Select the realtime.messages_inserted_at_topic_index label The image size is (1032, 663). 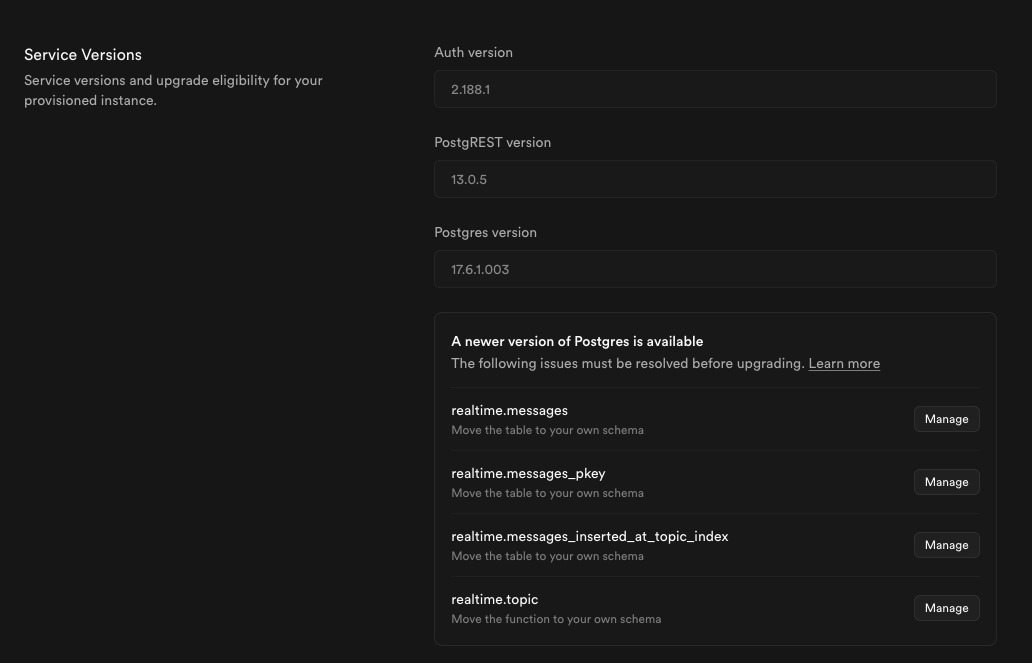(589, 536)
